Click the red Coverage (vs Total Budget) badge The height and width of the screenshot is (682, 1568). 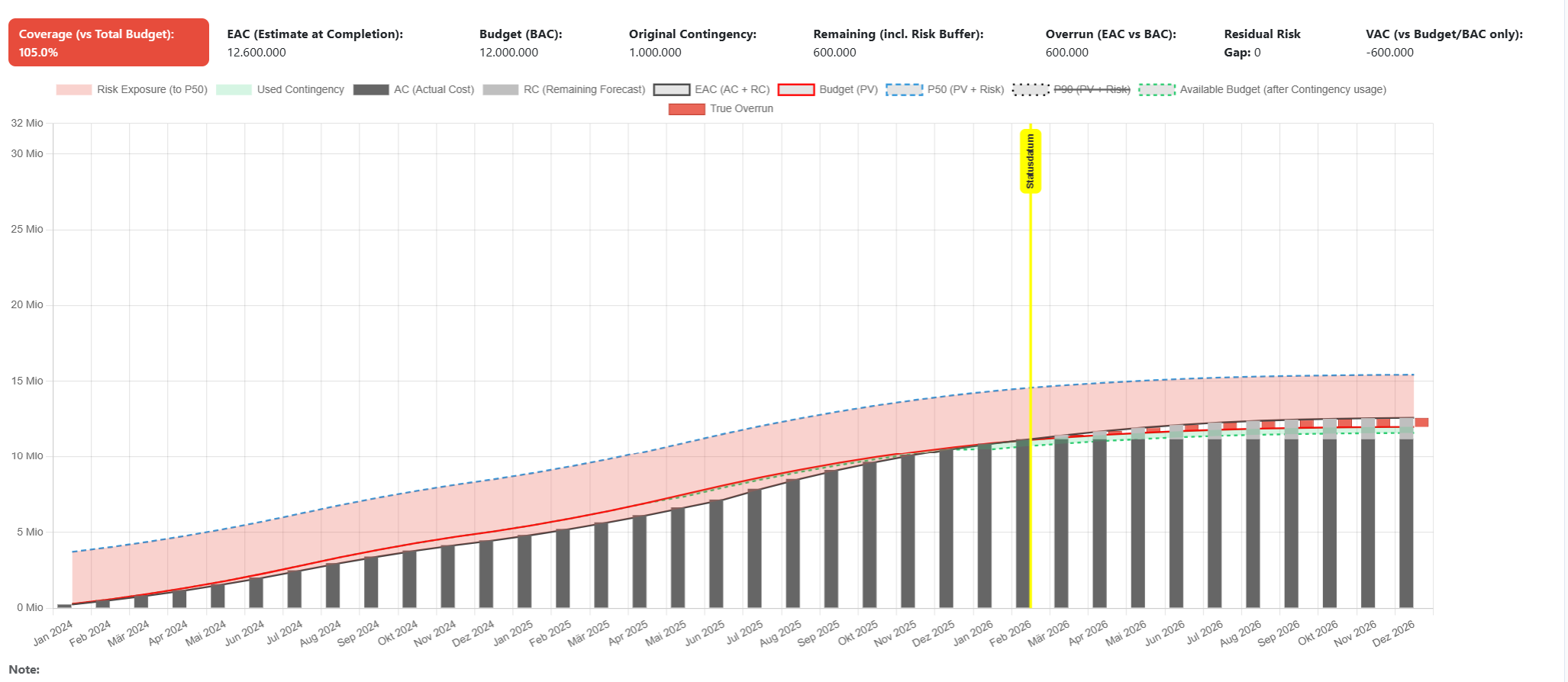[x=108, y=43]
